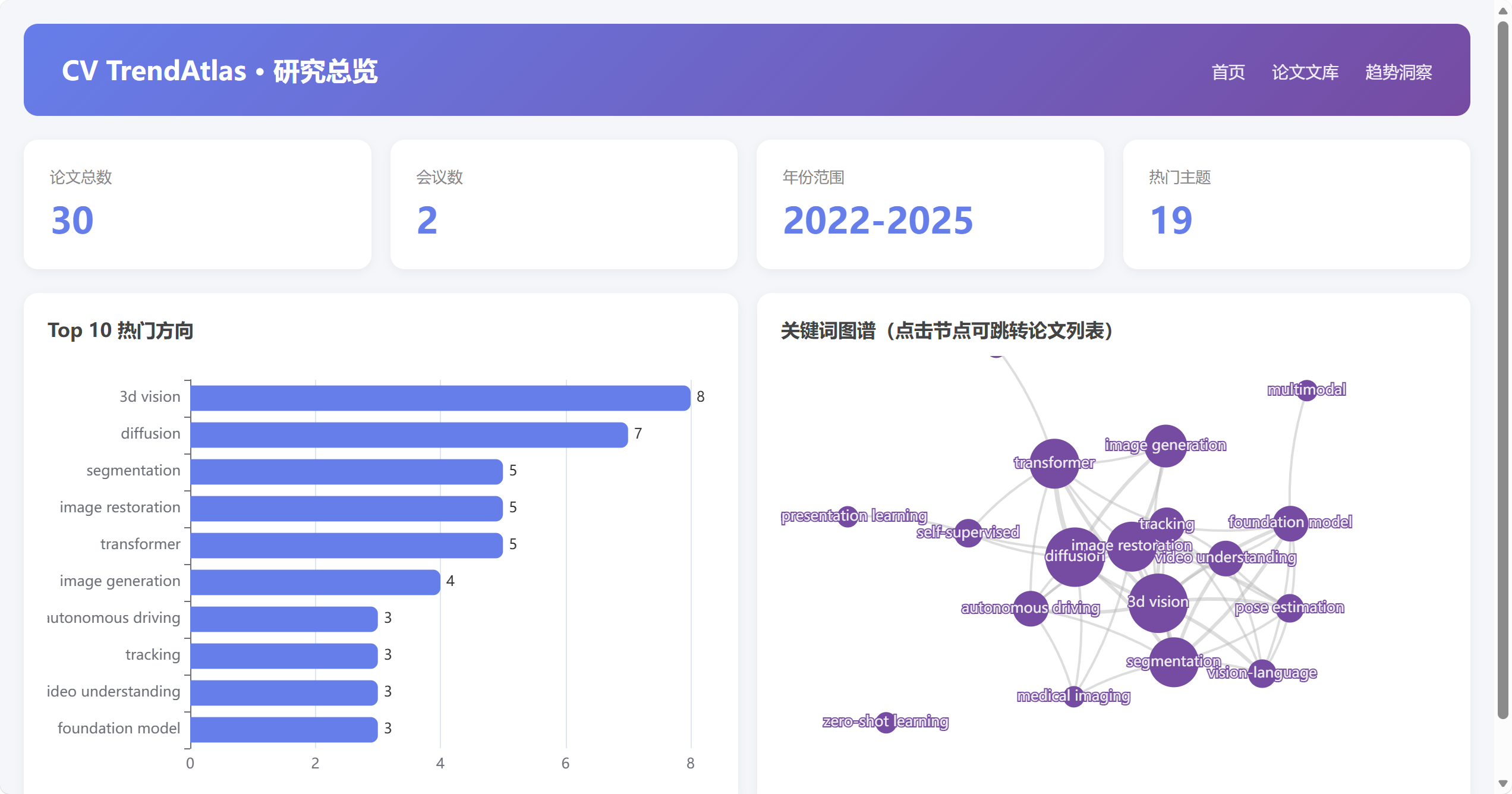Click the transformer graph node
This screenshot has height=794, width=1512.
coord(1054,464)
